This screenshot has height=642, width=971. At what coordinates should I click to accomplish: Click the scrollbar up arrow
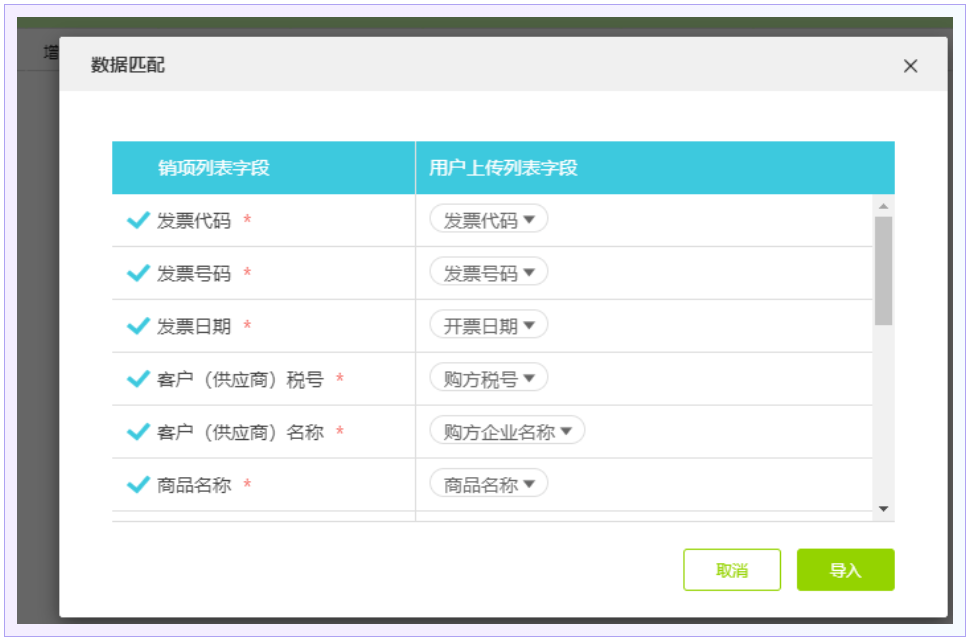click(x=883, y=206)
